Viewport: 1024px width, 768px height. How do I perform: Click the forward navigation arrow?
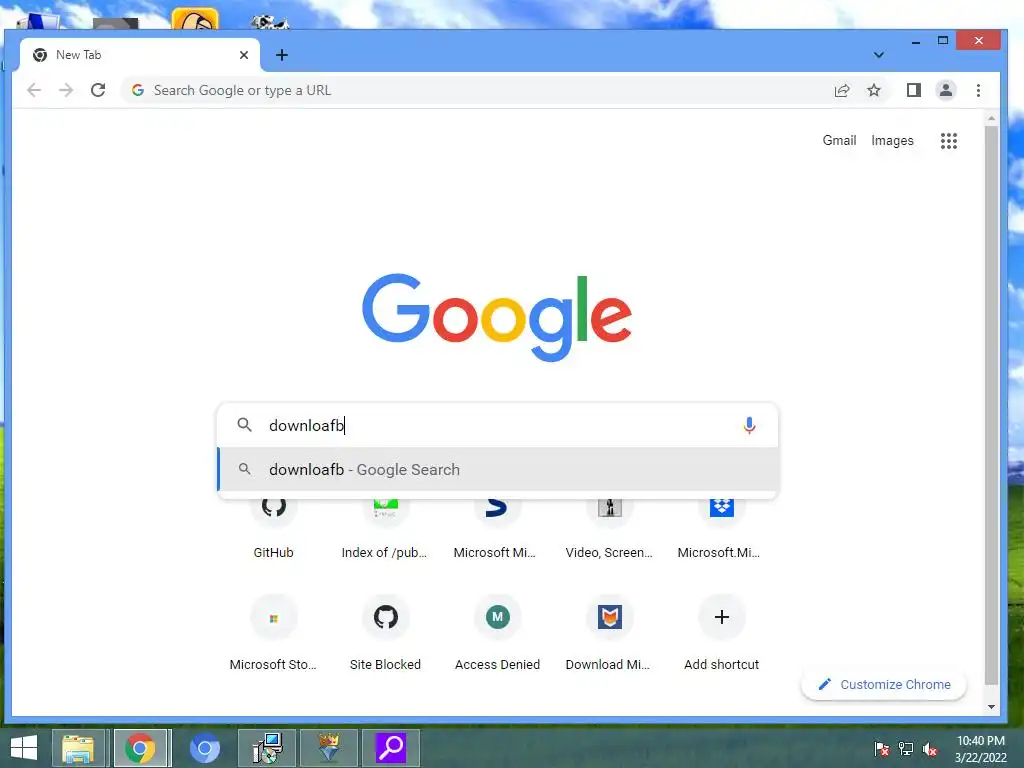point(66,90)
